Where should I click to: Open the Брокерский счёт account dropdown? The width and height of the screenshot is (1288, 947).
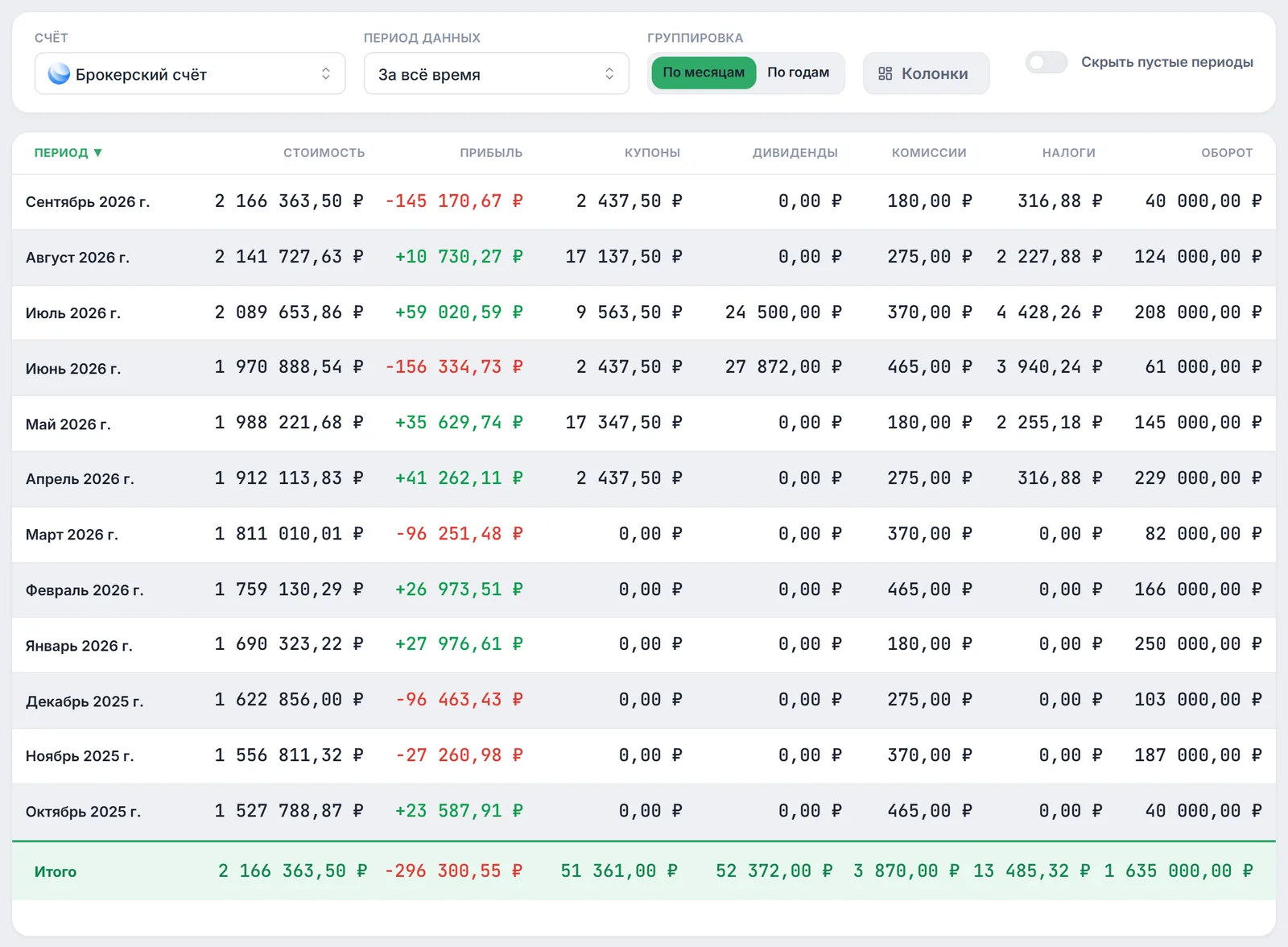click(x=190, y=73)
